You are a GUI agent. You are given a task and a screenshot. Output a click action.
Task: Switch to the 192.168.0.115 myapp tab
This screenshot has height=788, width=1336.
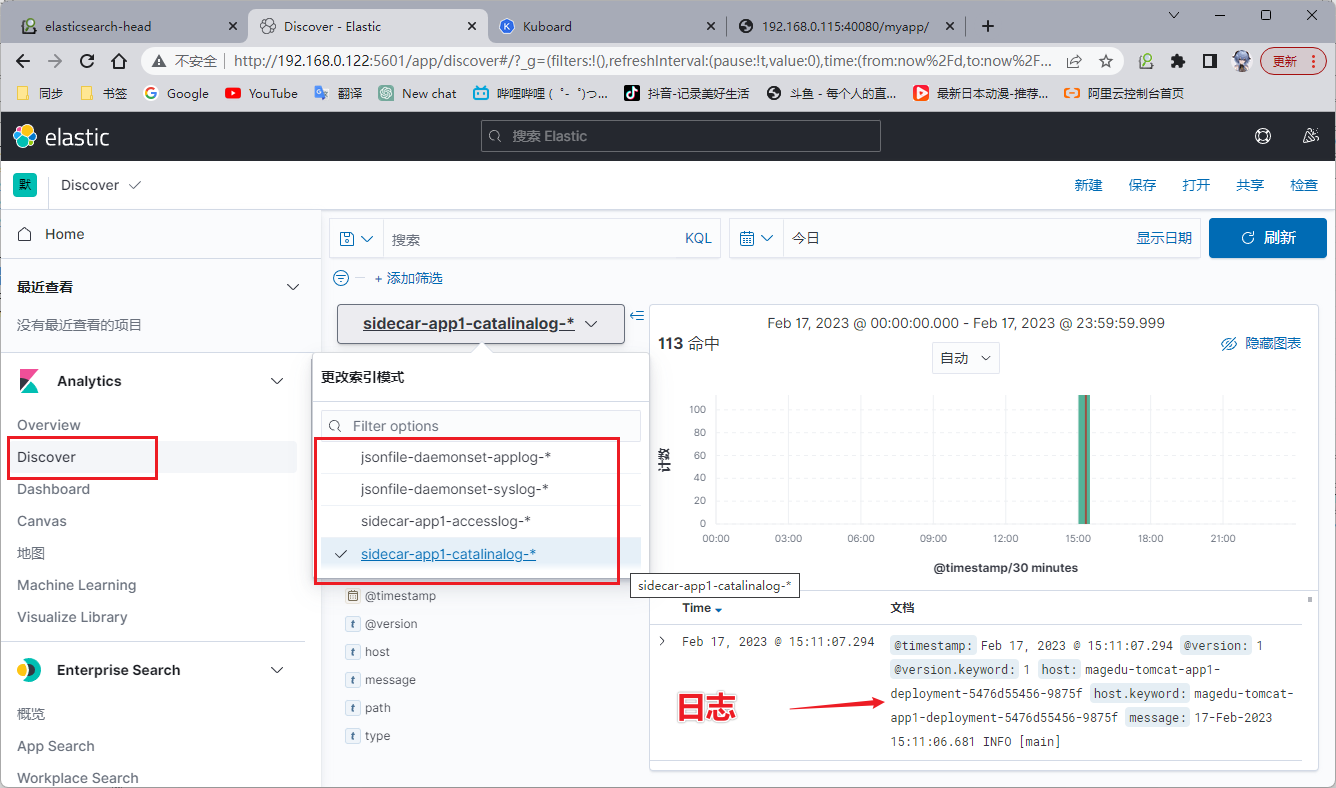(846, 26)
